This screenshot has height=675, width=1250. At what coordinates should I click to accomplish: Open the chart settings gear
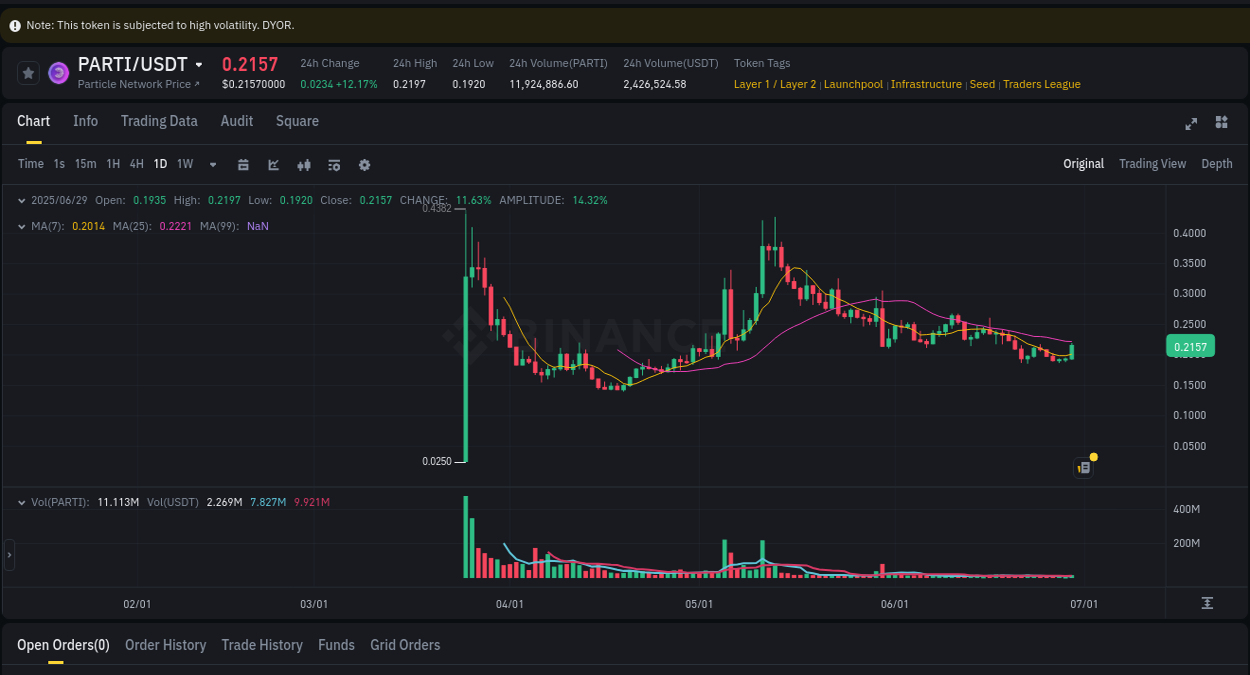tap(364, 164)
